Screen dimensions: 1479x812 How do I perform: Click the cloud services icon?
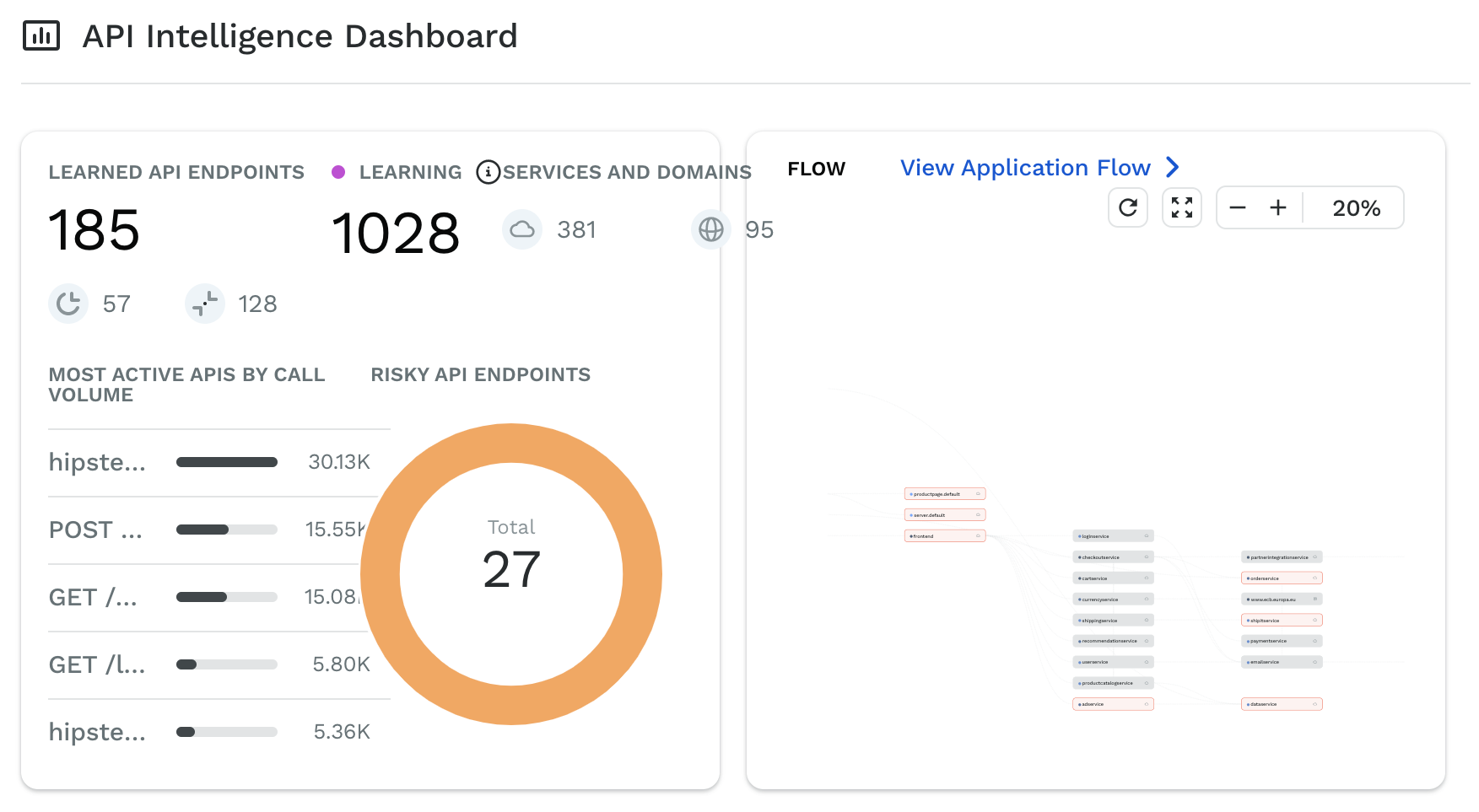tap(522, 229)
